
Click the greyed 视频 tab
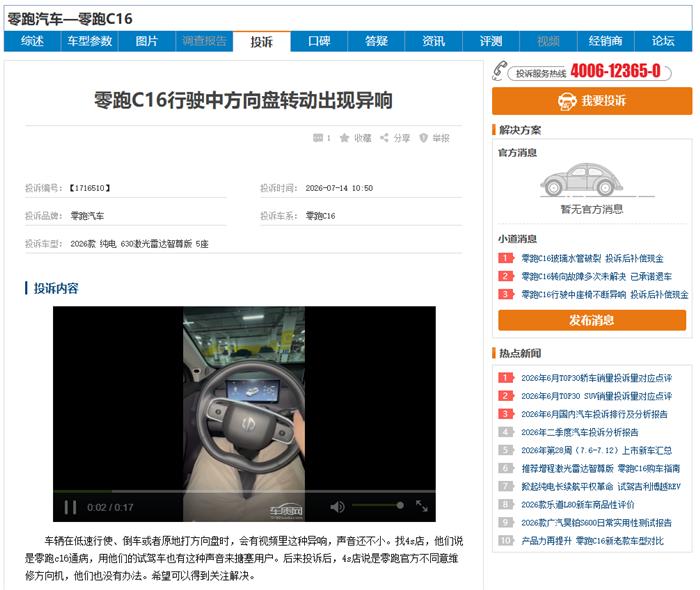(x=548, y=42)
